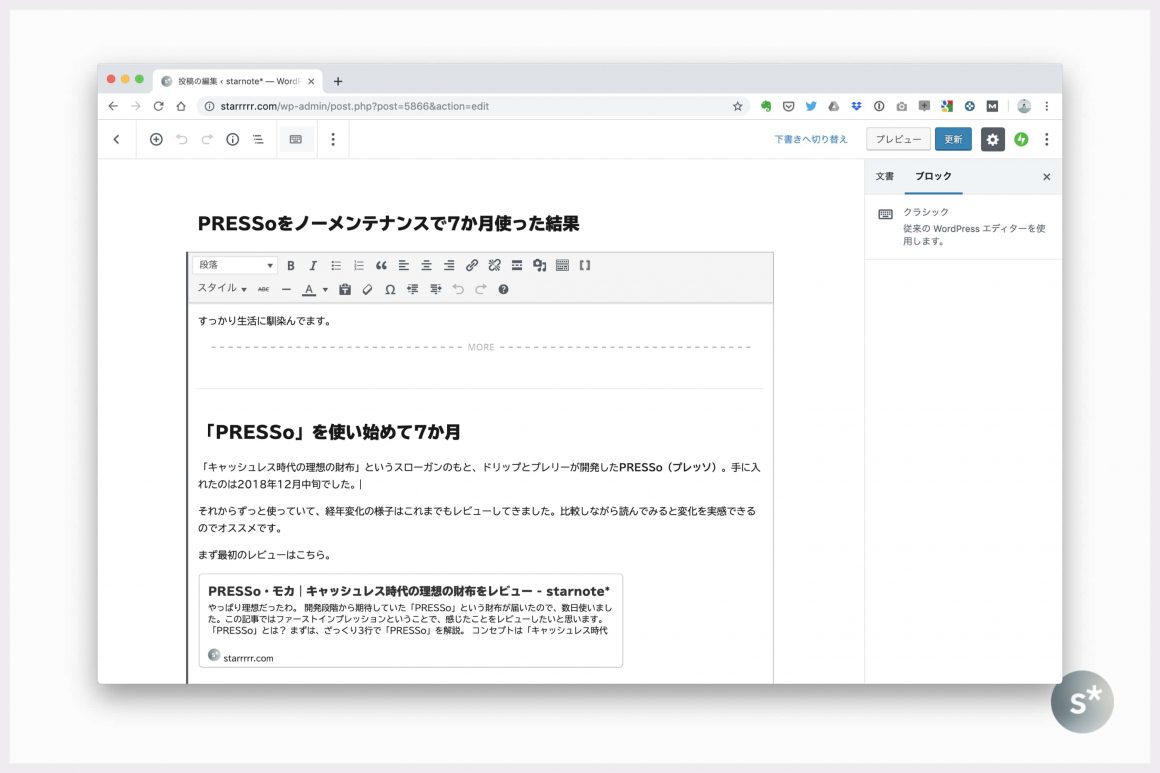This screenshot has height=773, width=1160.
Task: Insert the Read More tag
Action: click(517, 266)
